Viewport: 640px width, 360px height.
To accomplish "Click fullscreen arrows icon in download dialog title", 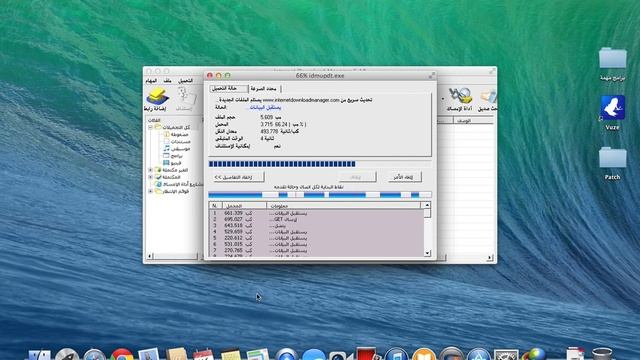I will [431, 76].
